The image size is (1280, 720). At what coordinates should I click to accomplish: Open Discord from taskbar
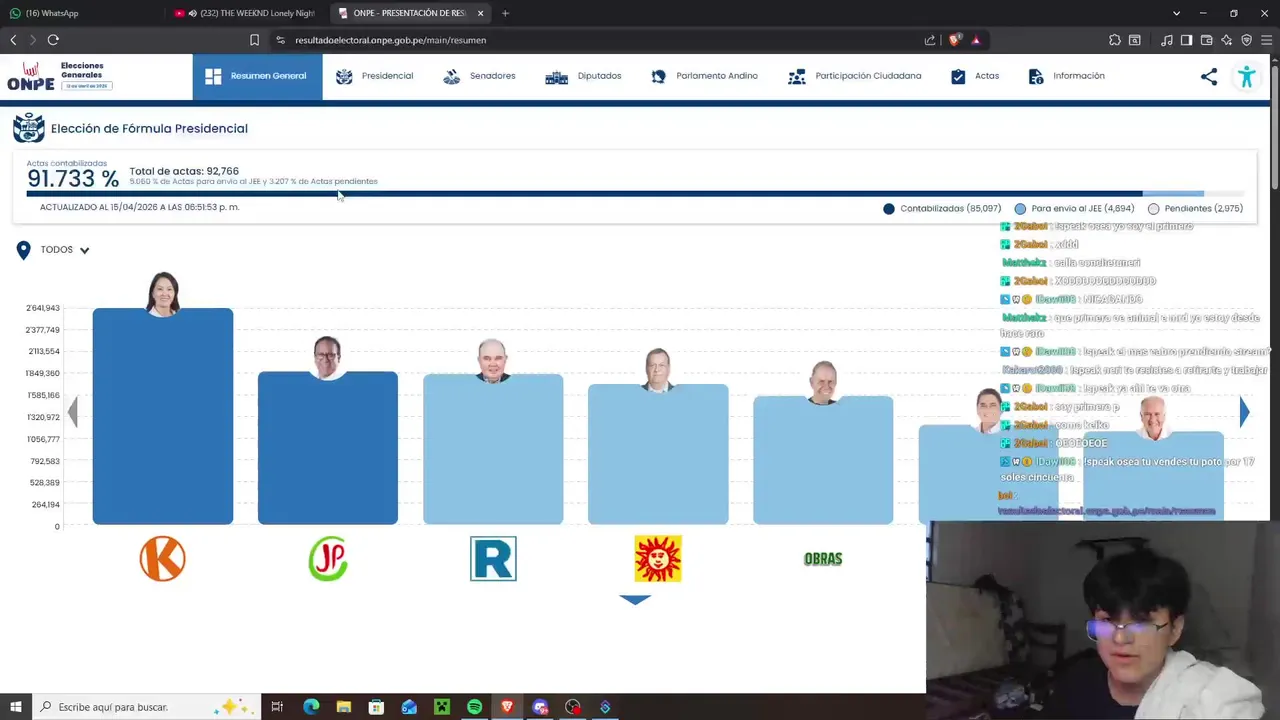coord(540,707)
